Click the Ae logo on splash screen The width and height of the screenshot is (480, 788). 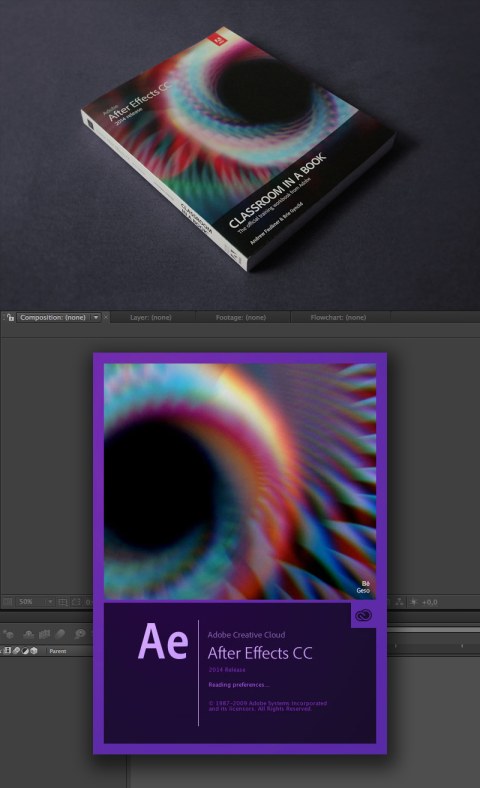pos(163,641)
